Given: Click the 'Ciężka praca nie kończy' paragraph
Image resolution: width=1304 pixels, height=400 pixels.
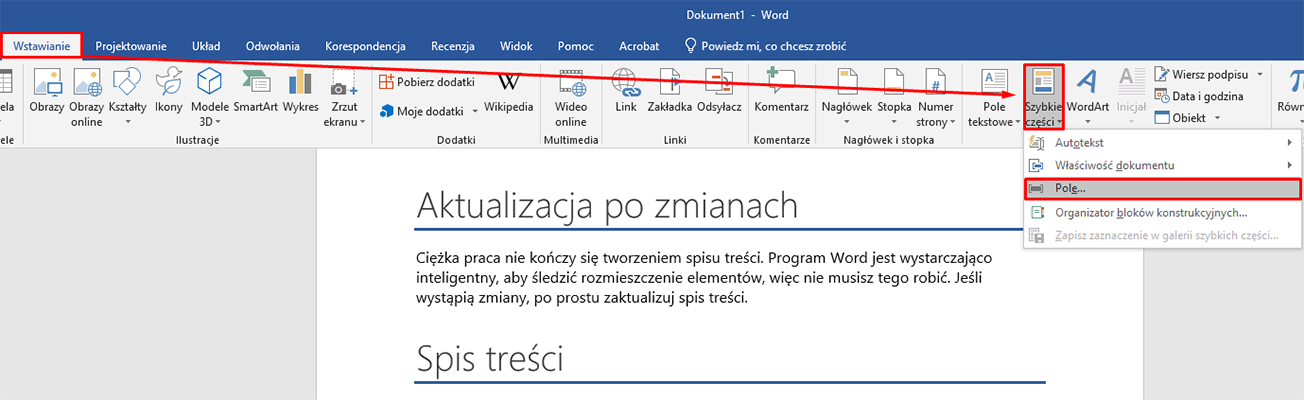Looking at the screenshot, I should pyautogui.click(x=704, y=279).
